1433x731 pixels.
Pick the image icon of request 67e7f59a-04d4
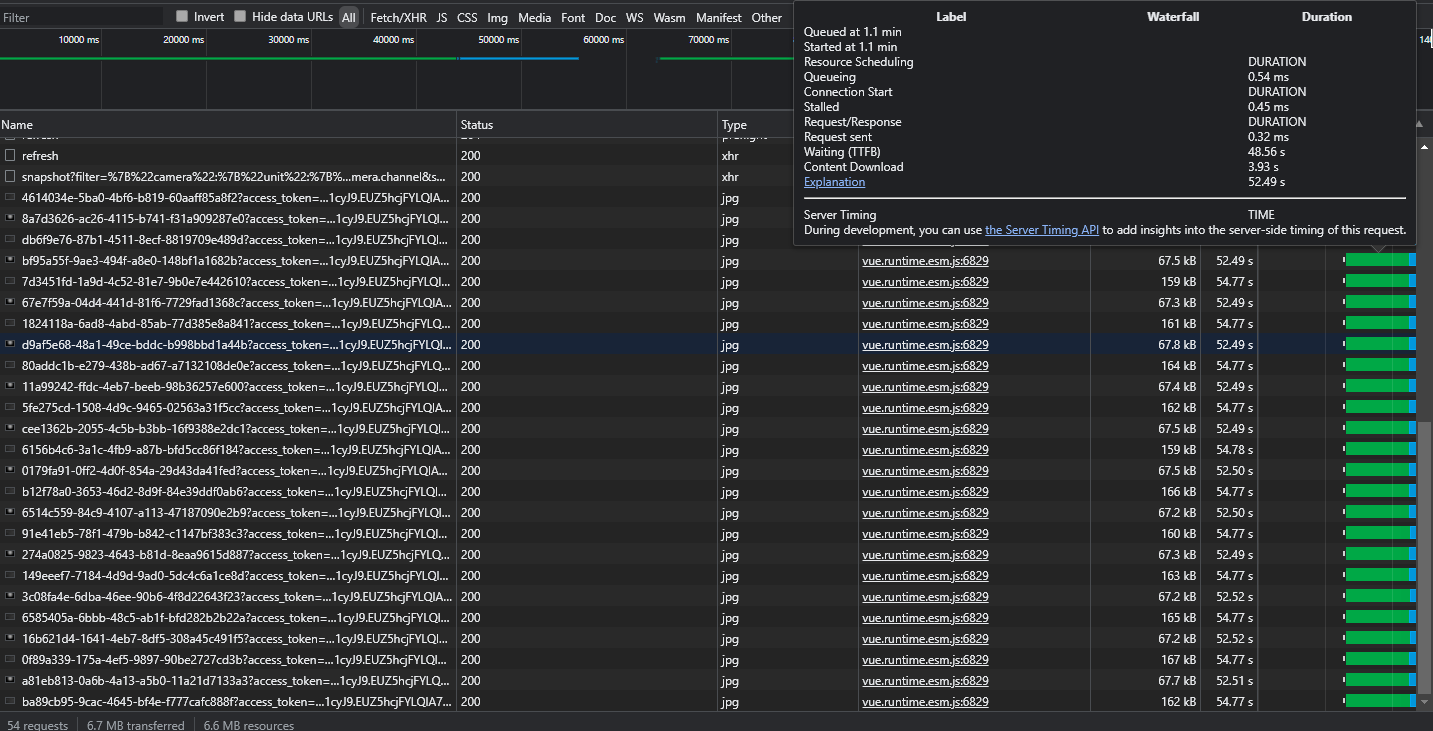[x=10, y=303]
